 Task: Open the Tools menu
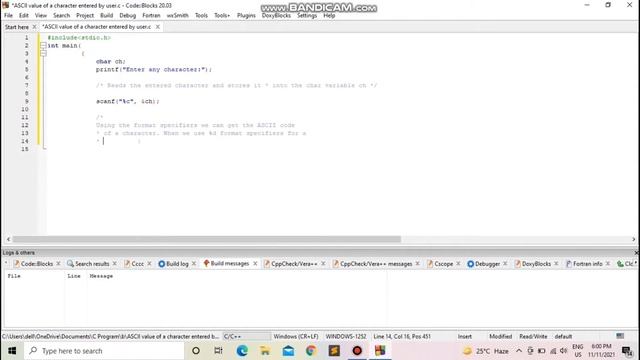click(x=201, y=16)
